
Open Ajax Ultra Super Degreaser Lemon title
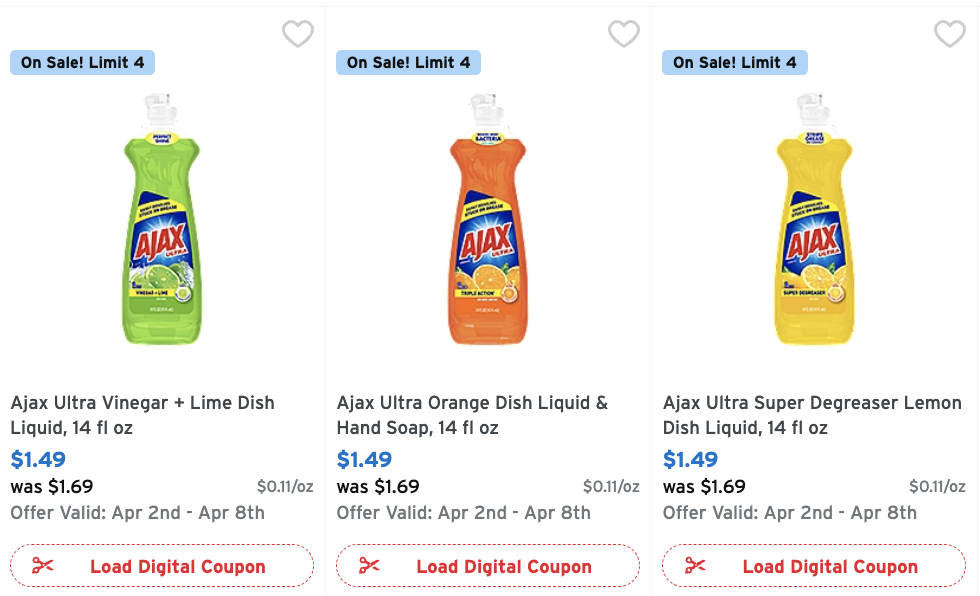click(x=812, y=415)
